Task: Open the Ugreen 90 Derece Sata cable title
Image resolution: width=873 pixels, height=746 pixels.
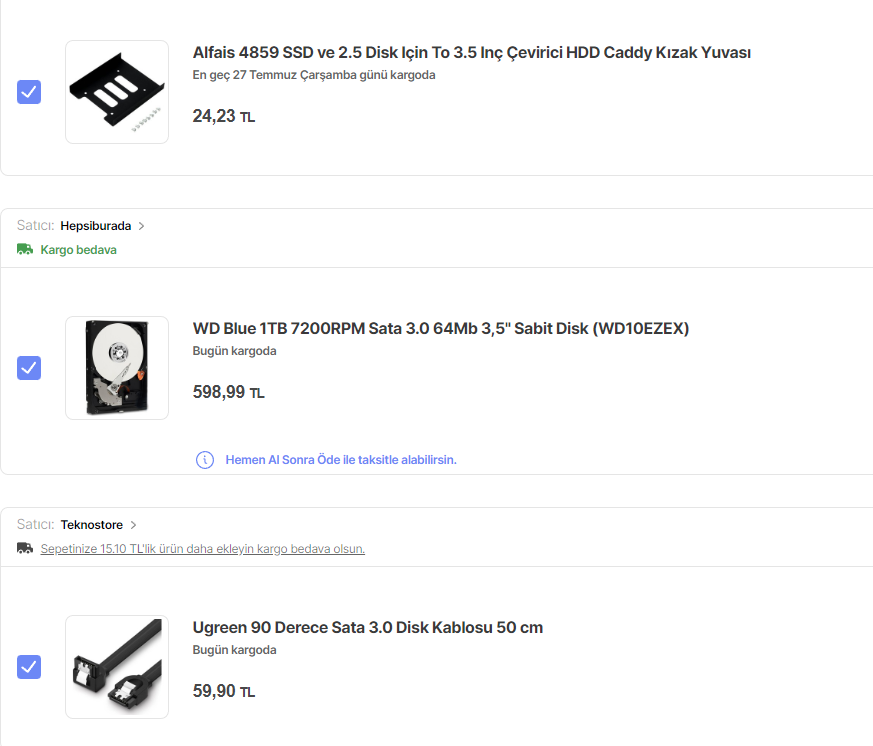Action: (x=368, y=628)
